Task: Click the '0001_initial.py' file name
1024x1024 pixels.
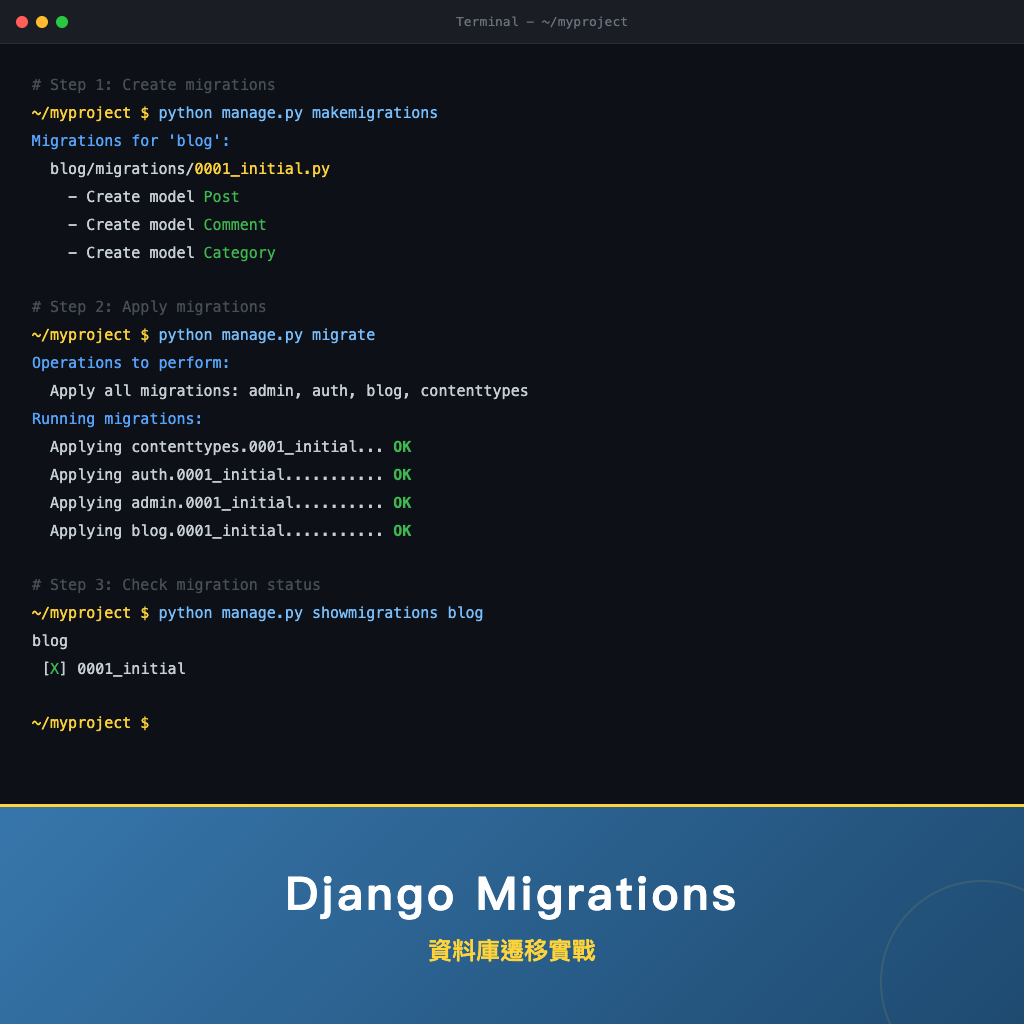Action: point(262,169)
